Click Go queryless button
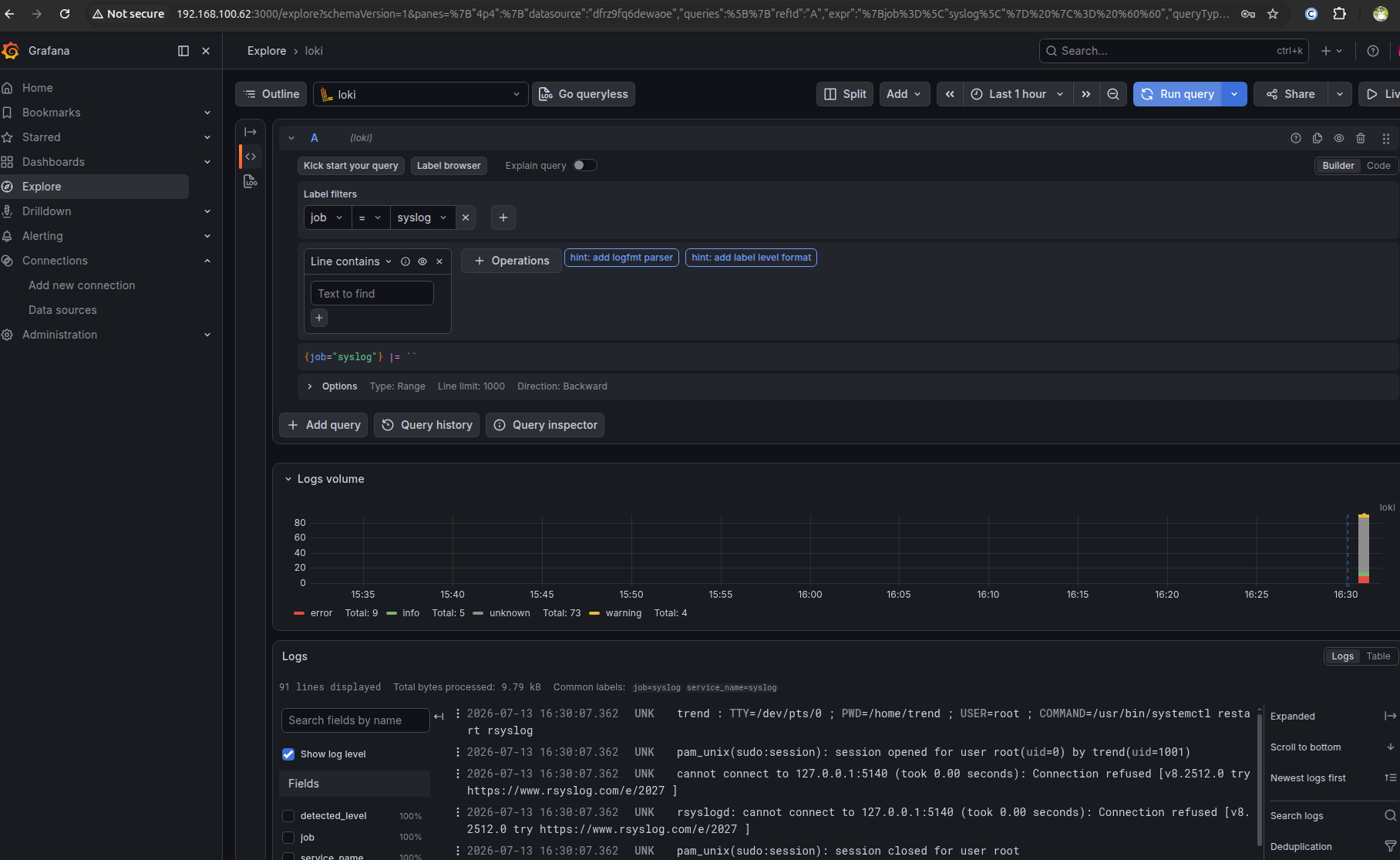Viewport: 1400px width, 860px height. 584,94
